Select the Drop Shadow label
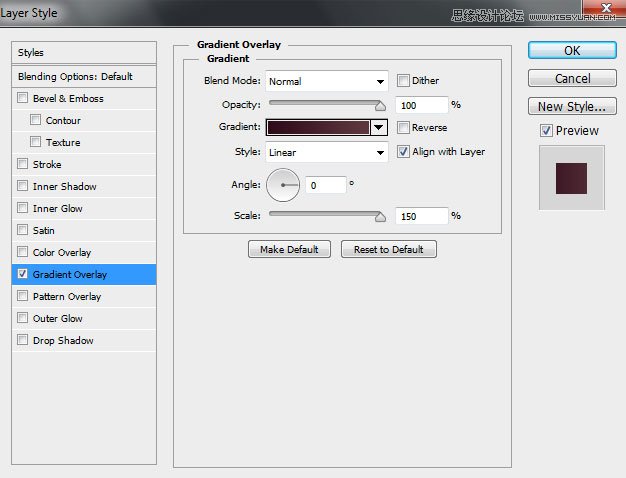Image resolution: width=626 pixels, height=478 pixels. [63, 341]
